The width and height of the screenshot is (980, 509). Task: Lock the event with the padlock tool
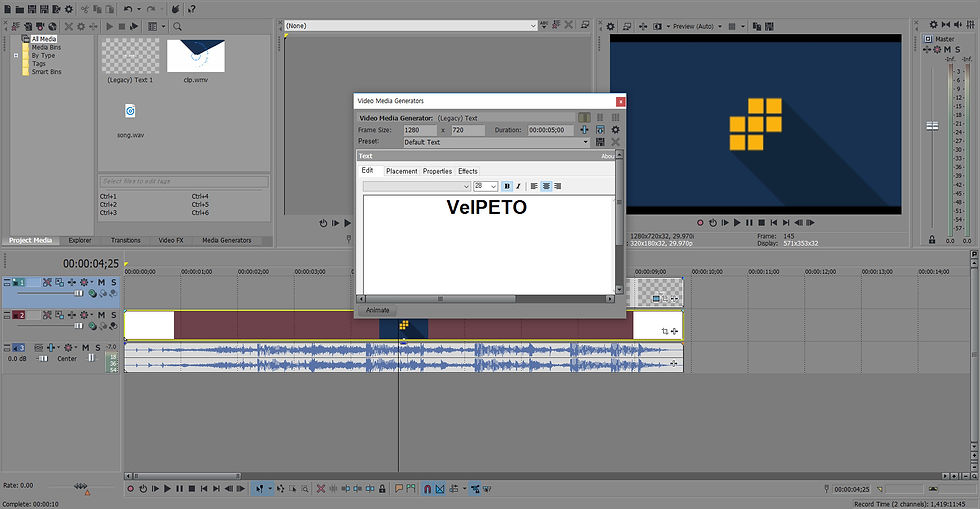382,488
